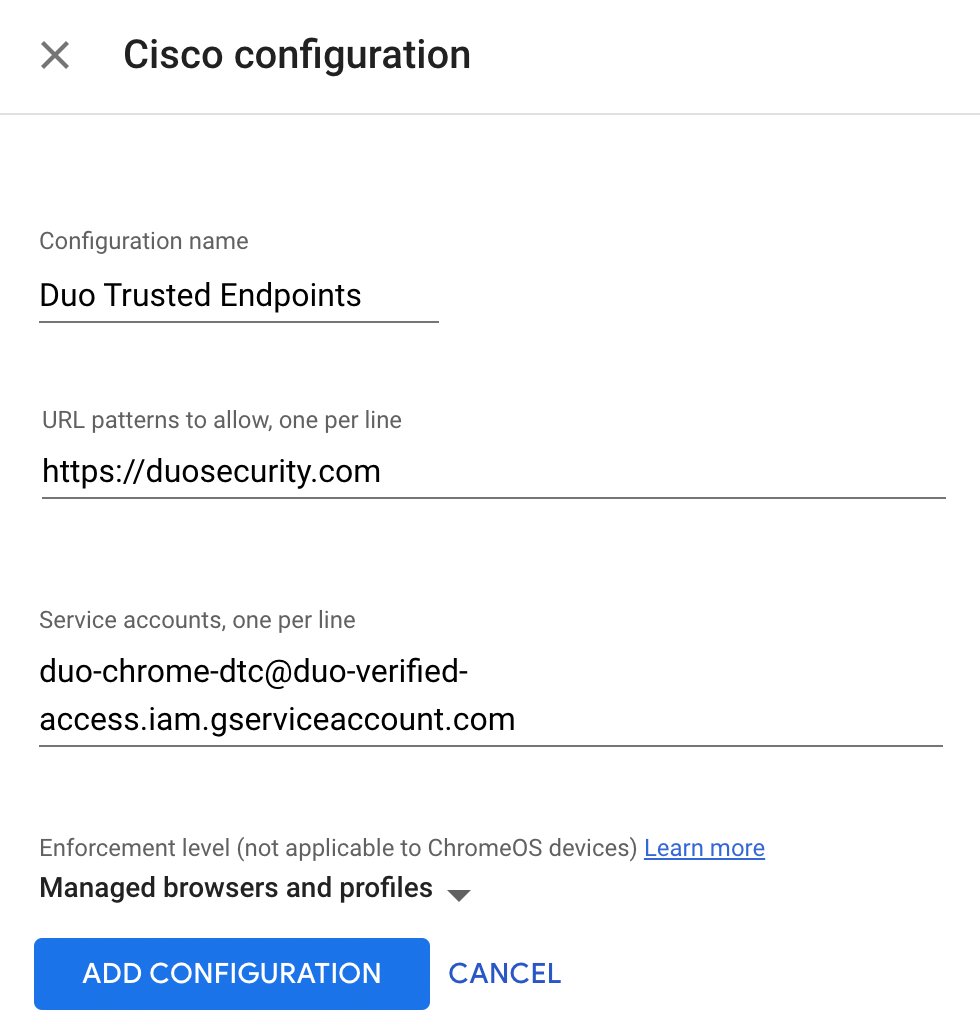Click the 'Configuration name' label

click(x=144, y=241)
